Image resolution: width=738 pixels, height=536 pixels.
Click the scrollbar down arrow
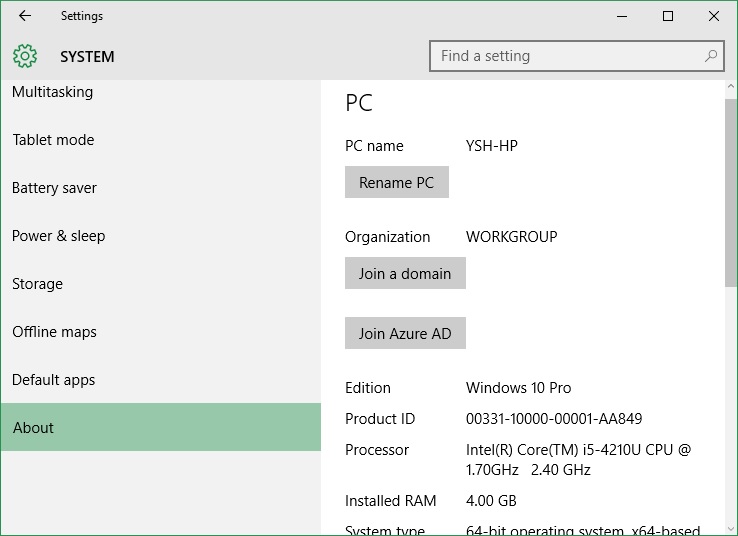[730, 529]
